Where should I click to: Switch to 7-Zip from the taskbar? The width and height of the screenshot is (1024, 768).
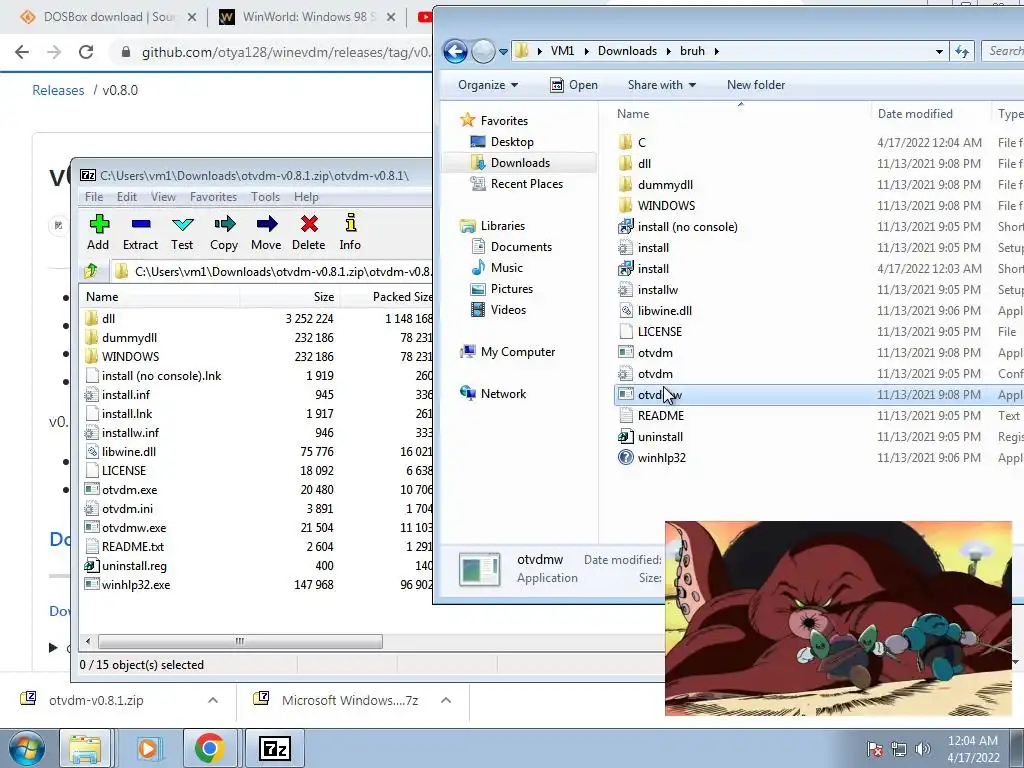(x=275, y=748)
